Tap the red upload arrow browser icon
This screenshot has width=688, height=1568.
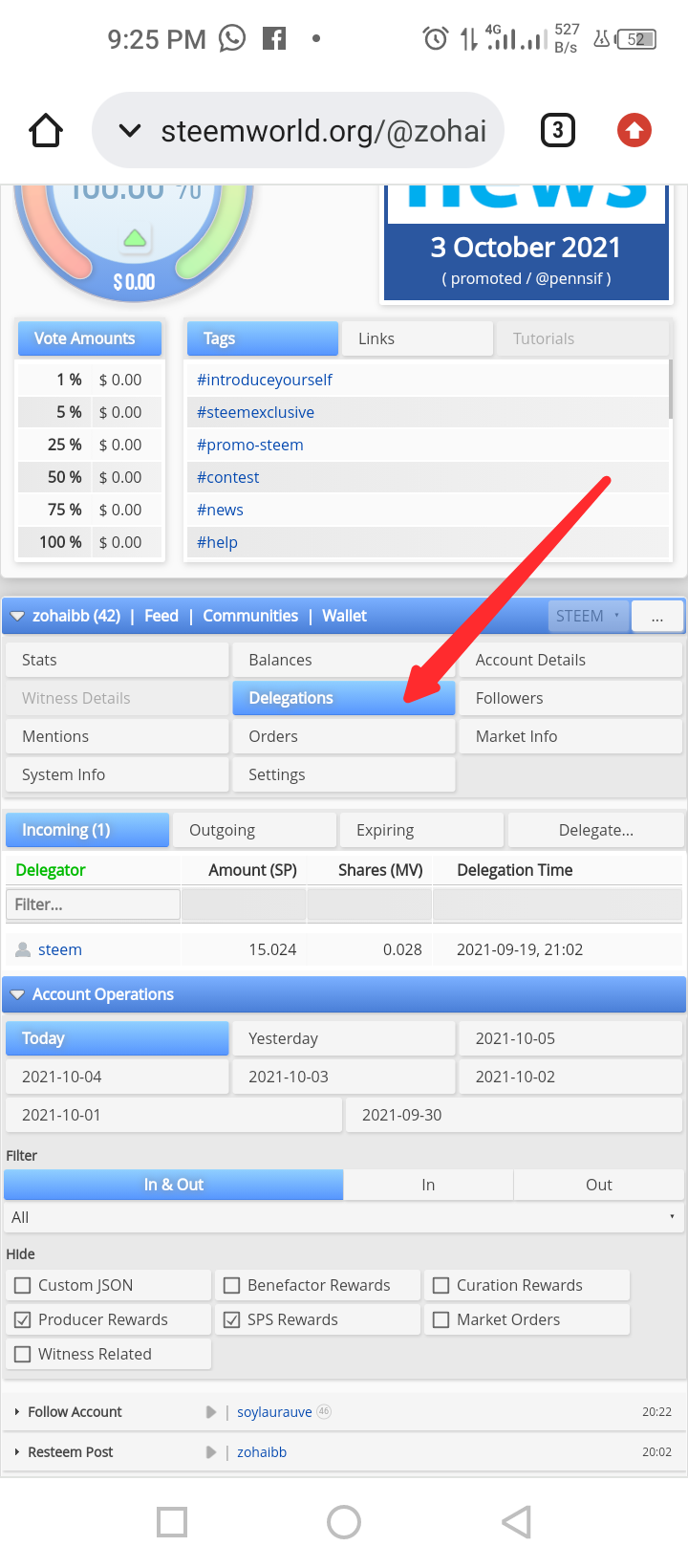(x=634, y=130)
